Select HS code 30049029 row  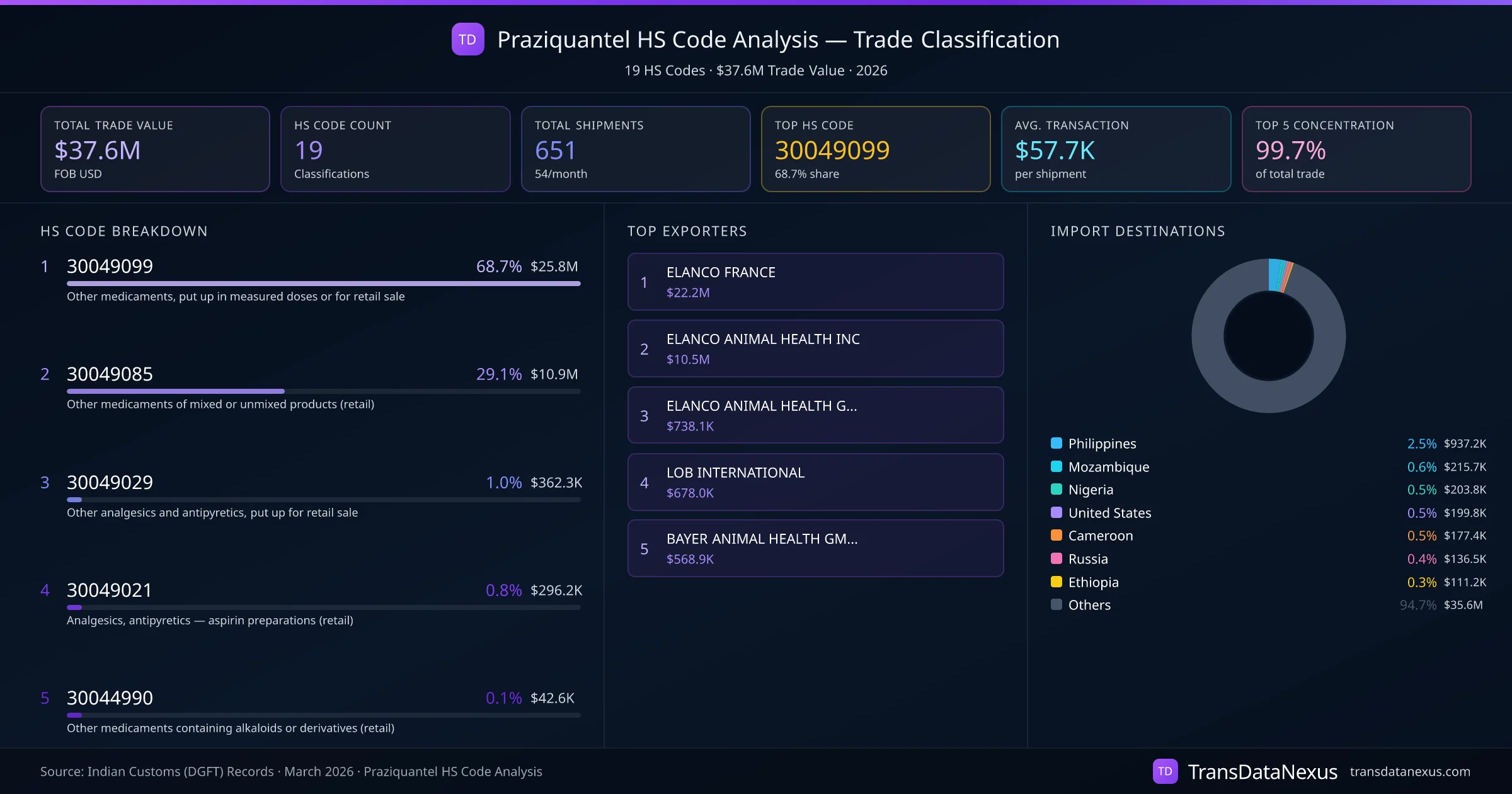coord(110,482)
